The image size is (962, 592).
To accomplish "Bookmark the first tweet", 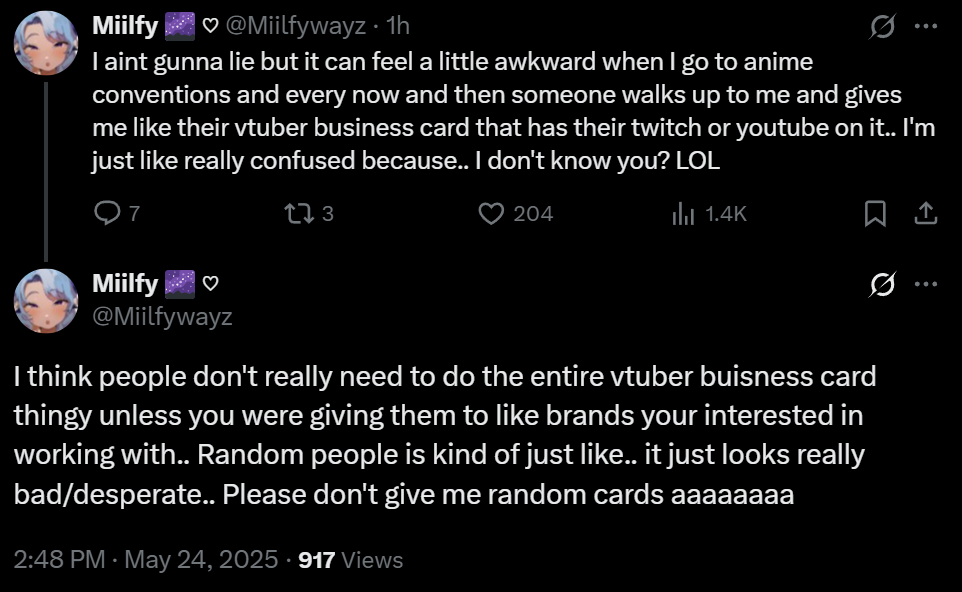I will coord(875,214).
